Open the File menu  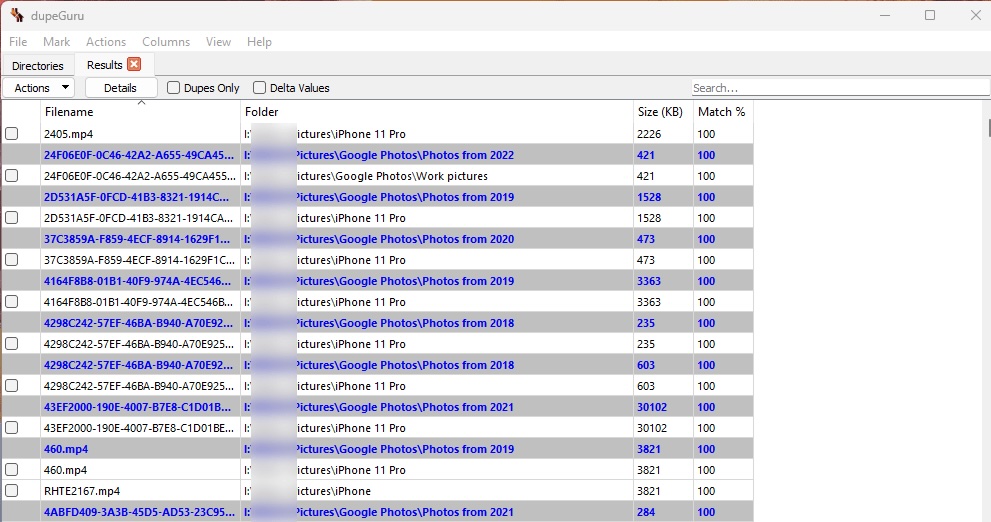tap(18, 42)
